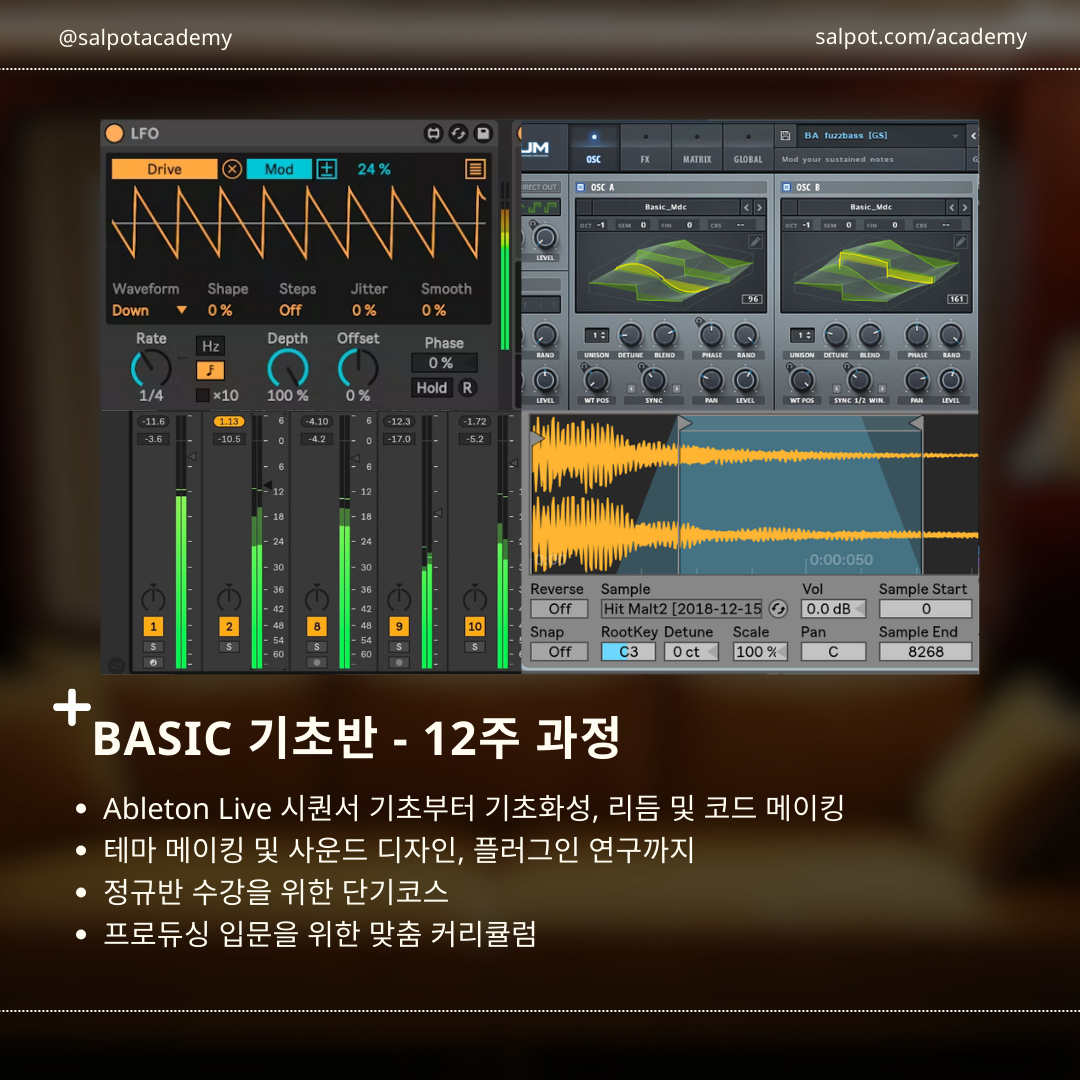Click the sample hot-swap icon
The height and width of the screenshot is (1080, 1080).
[x=778, y=609]
